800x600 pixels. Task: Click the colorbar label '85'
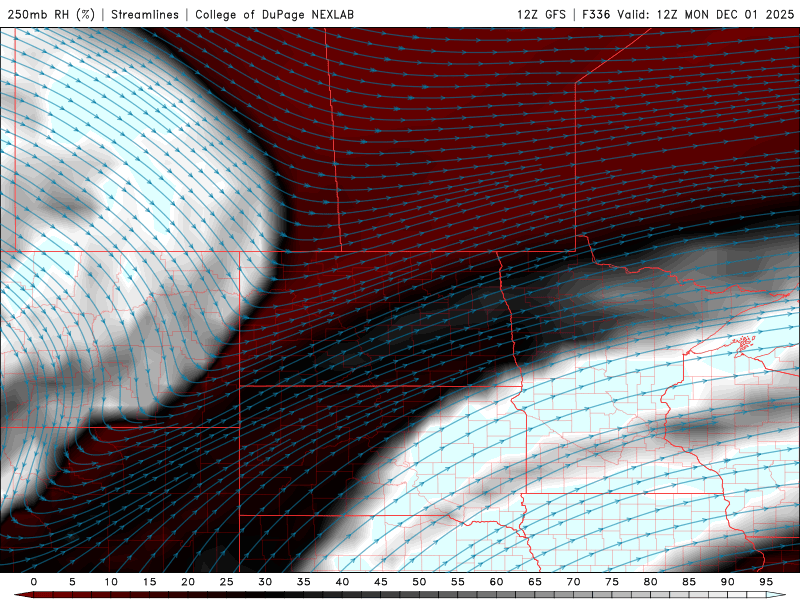[689, 582]
